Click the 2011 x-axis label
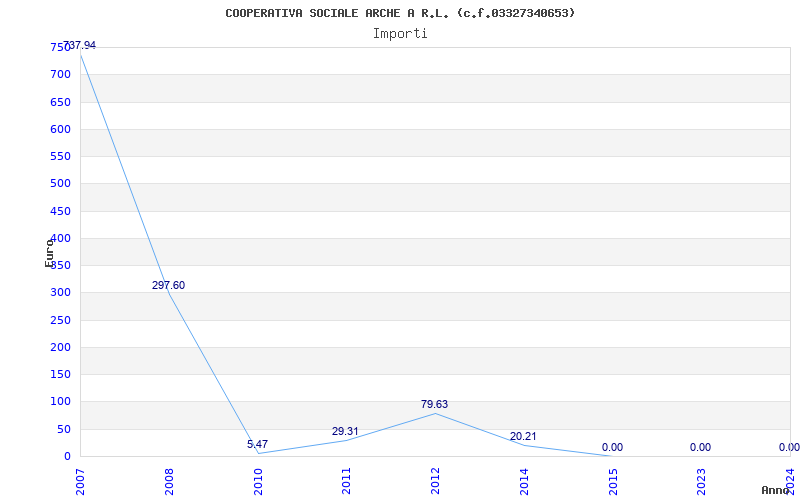 [347, 482]
